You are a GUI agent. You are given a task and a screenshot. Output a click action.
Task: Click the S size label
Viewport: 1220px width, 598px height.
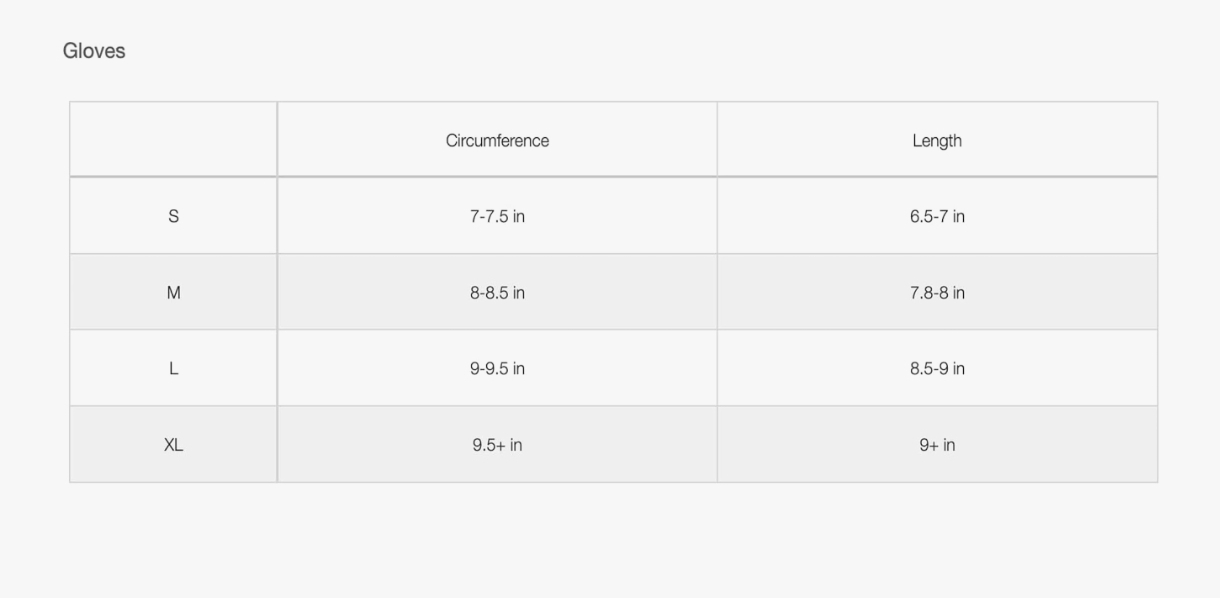(173, 216)
